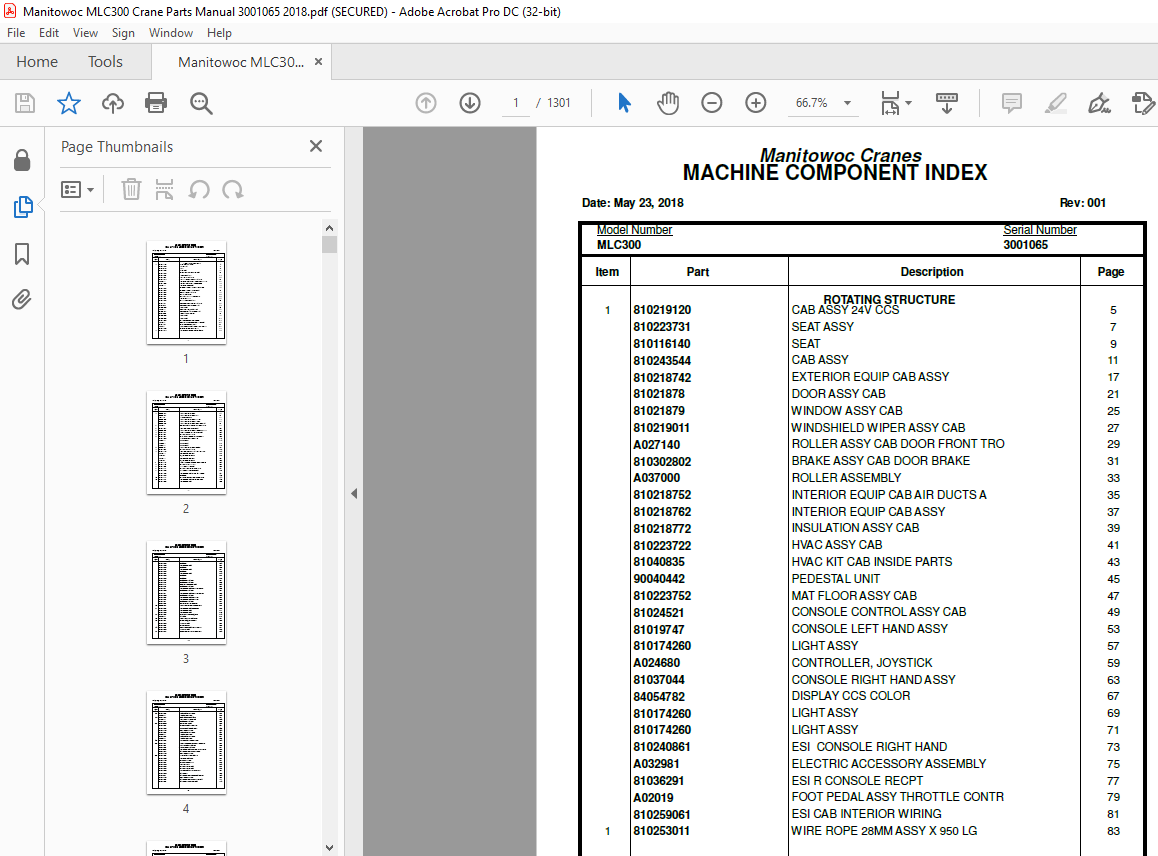Click the Save file icon

[x=25, y=103]
